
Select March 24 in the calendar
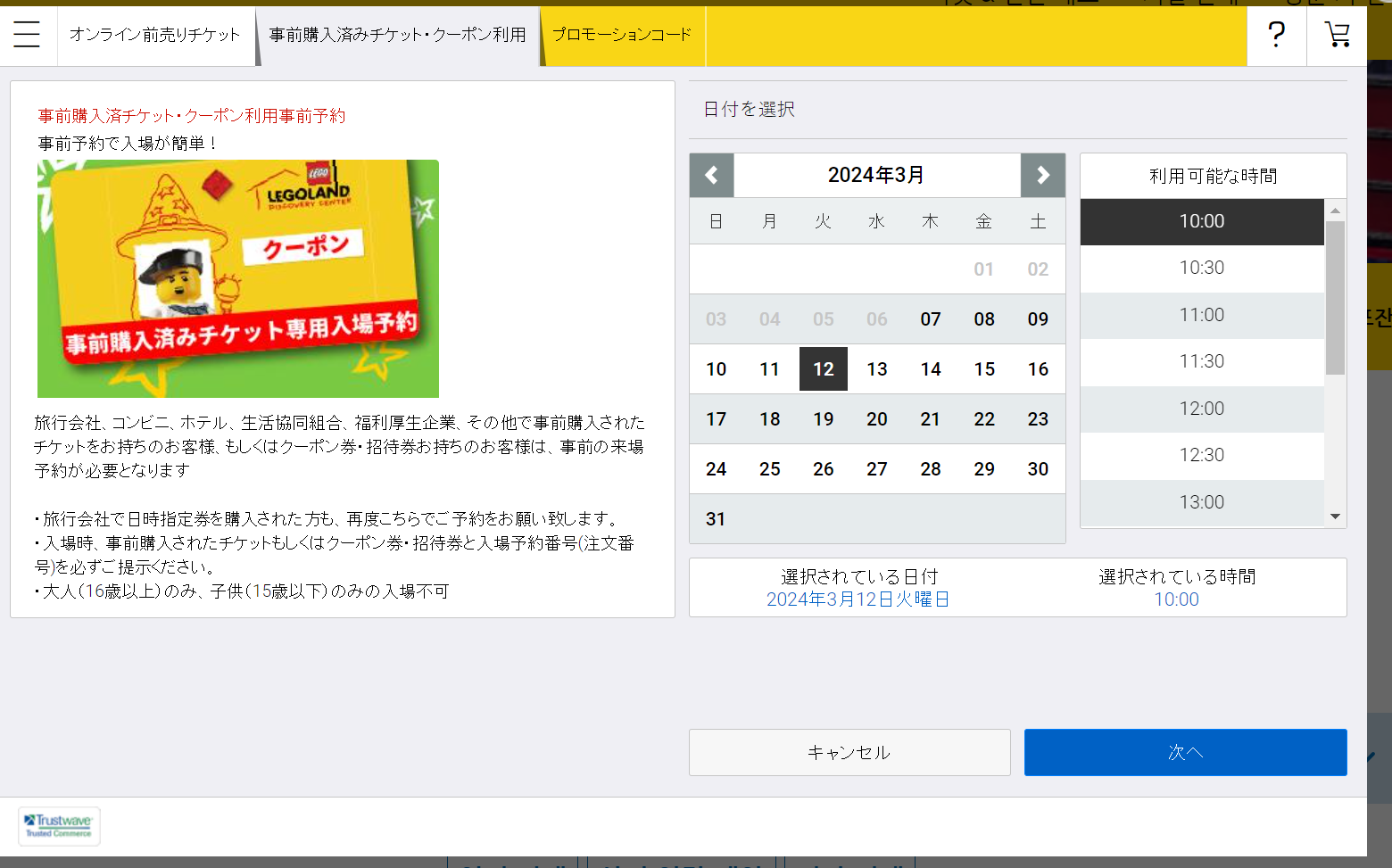click(x=717, y=469)
